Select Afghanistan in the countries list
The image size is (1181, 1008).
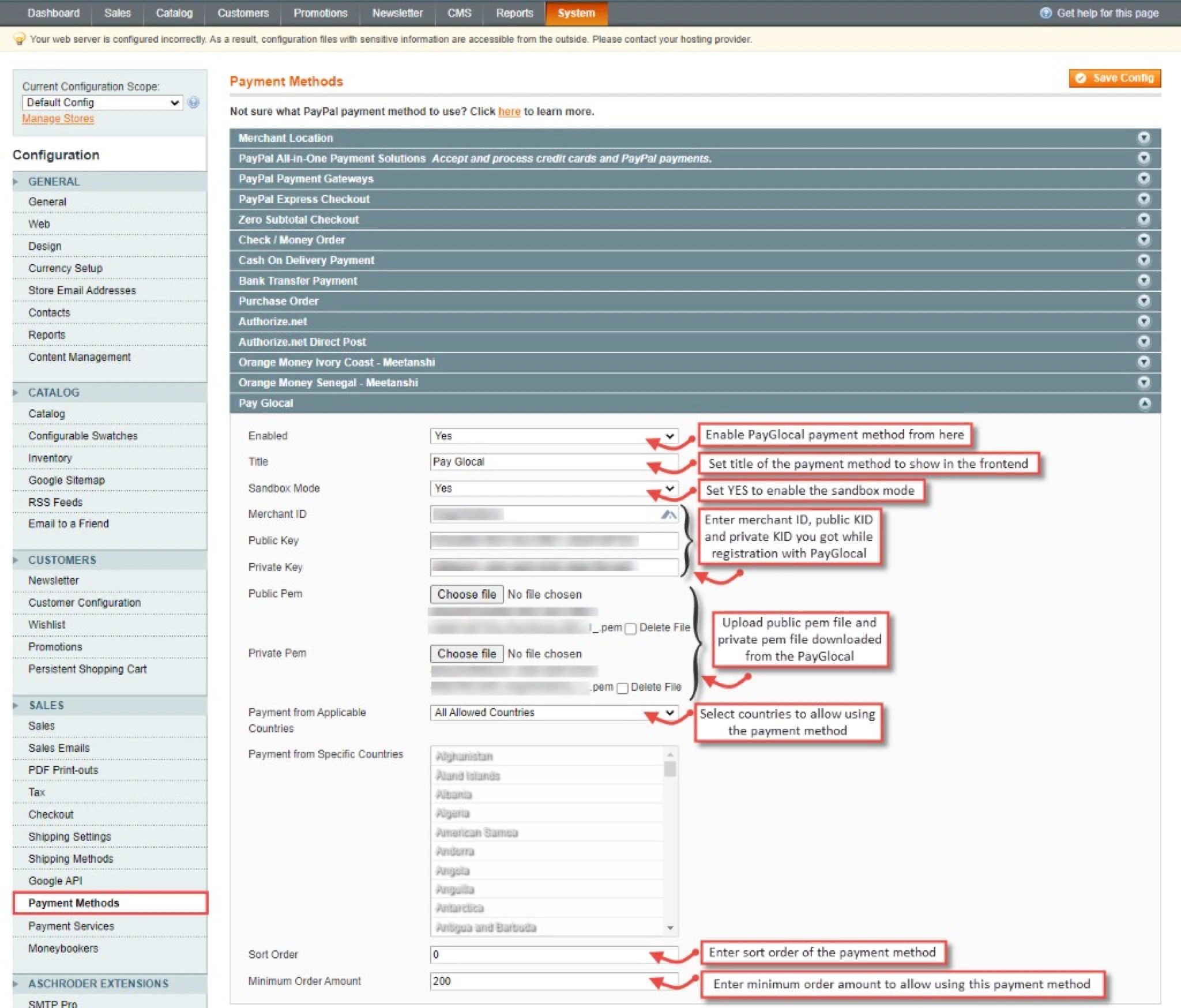coord(548,756)
